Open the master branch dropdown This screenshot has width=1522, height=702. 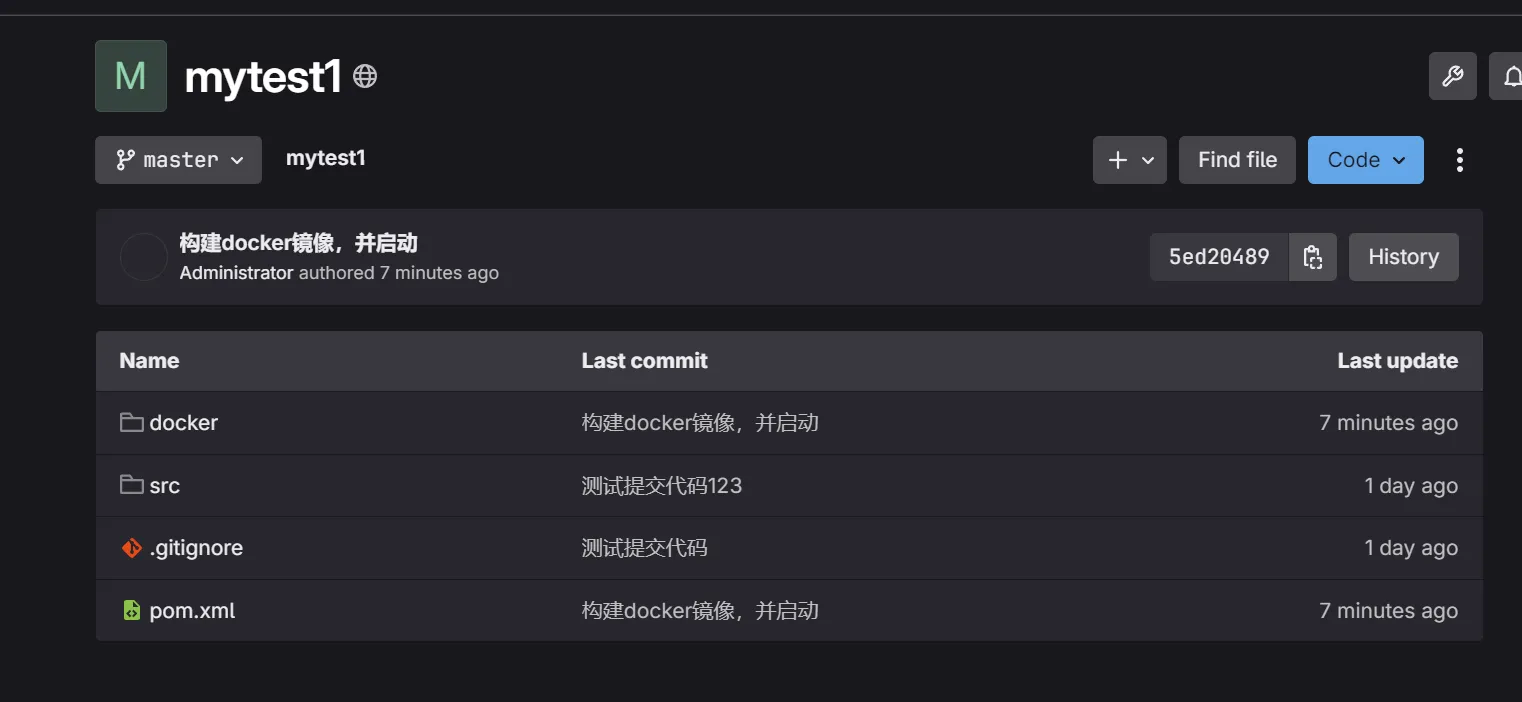click(x=179, y=160)
